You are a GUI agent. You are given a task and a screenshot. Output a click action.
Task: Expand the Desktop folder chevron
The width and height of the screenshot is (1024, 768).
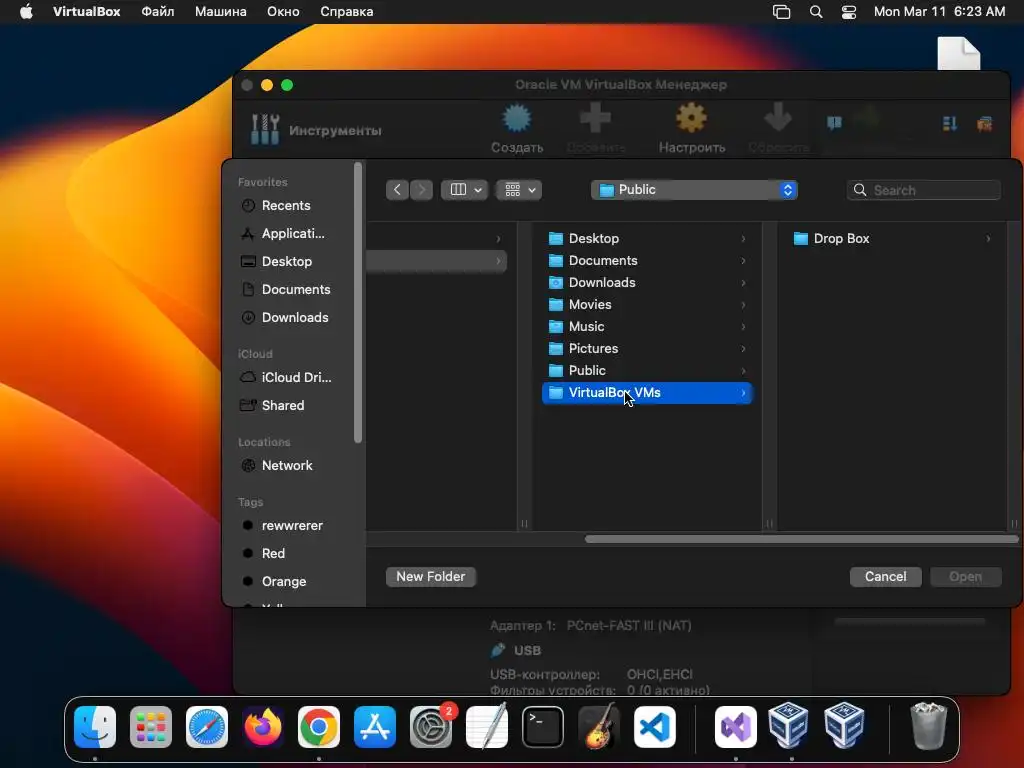point(743,238)
